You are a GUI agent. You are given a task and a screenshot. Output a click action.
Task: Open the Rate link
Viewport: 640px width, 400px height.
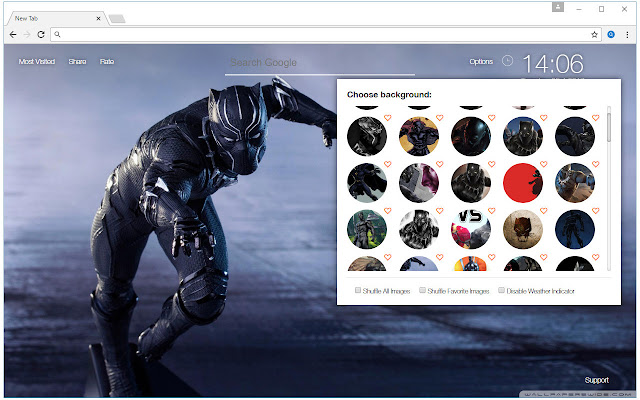tap(107, 62)
